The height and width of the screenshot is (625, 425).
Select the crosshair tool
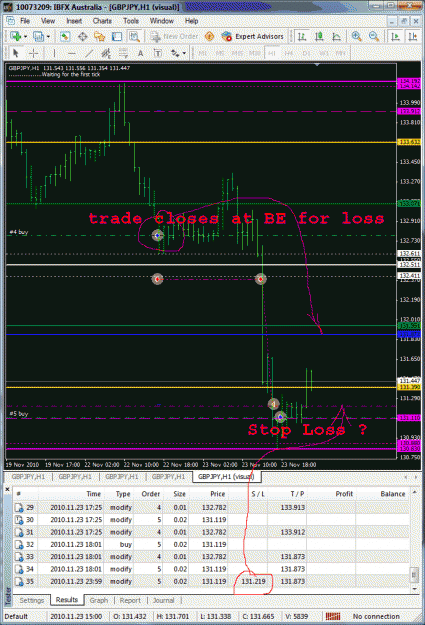(x=33, y=53)
